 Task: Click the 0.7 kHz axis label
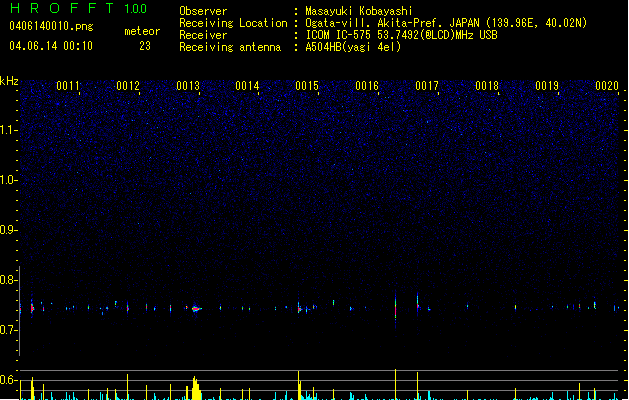click(x=8, y=330)
